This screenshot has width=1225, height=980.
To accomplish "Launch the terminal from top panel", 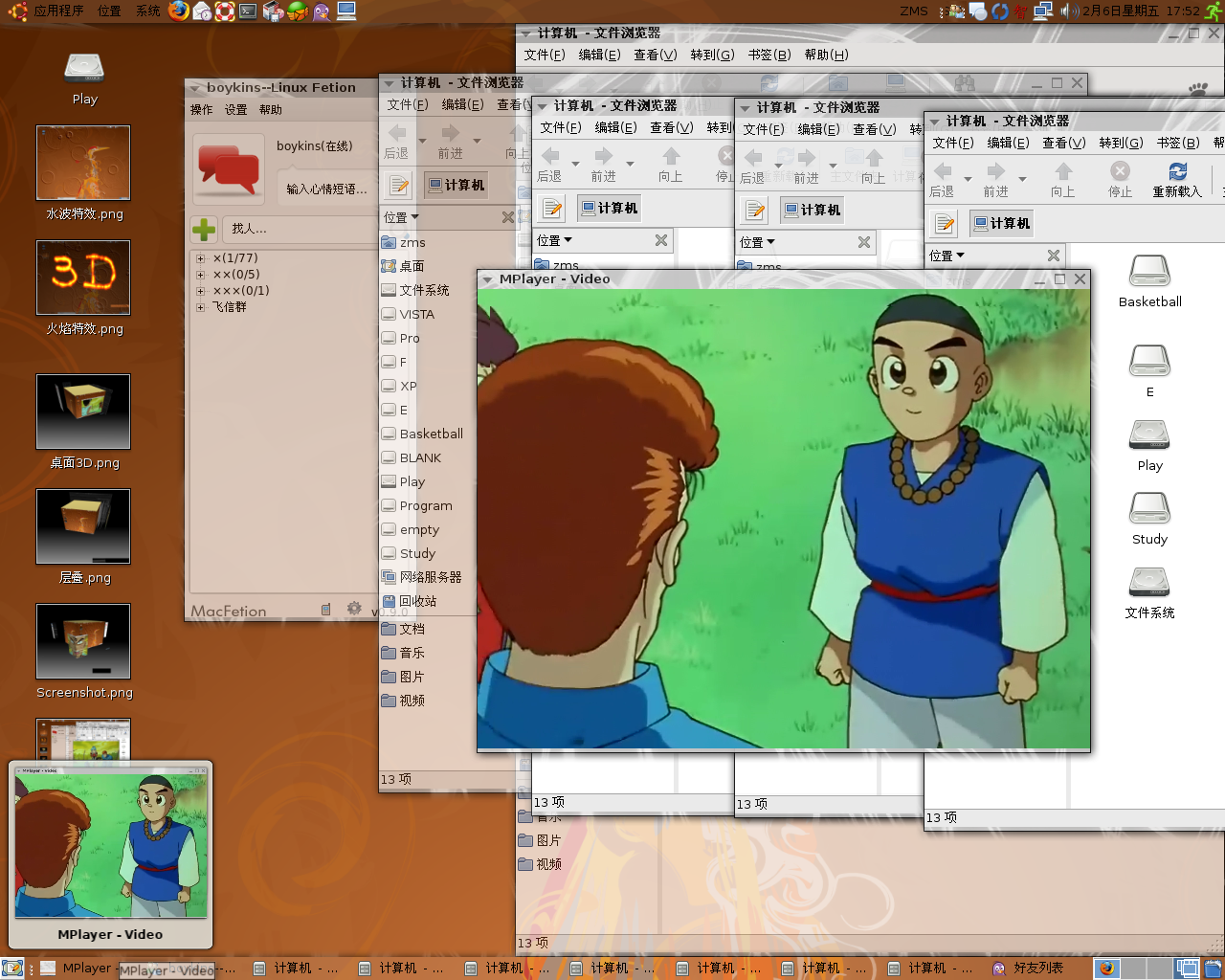I will coord(248,11).
